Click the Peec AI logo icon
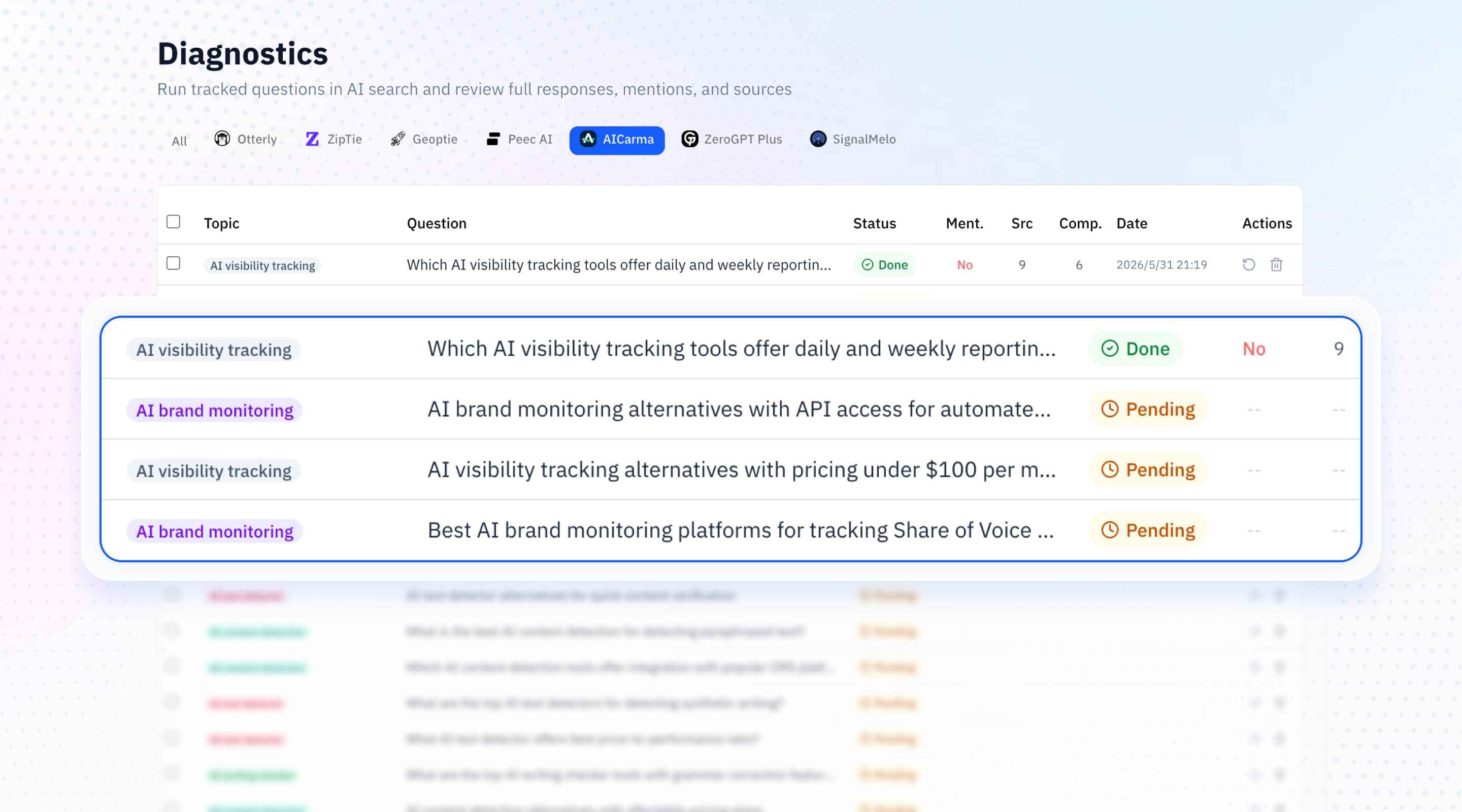 pos(492,139)
